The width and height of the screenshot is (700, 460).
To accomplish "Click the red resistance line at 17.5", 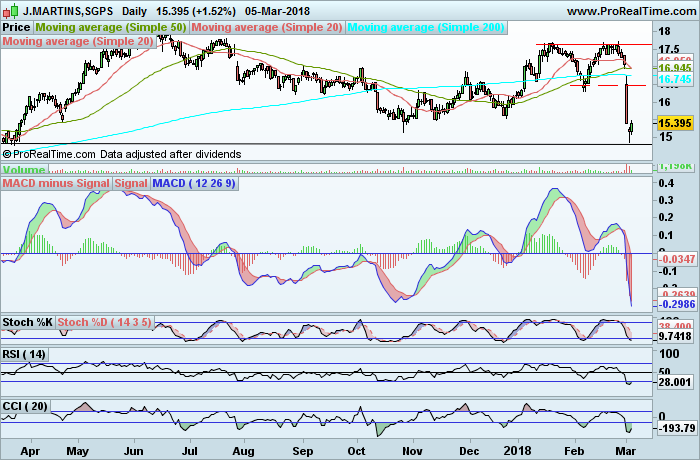I will pyautogui.click(x=594, y=45).
